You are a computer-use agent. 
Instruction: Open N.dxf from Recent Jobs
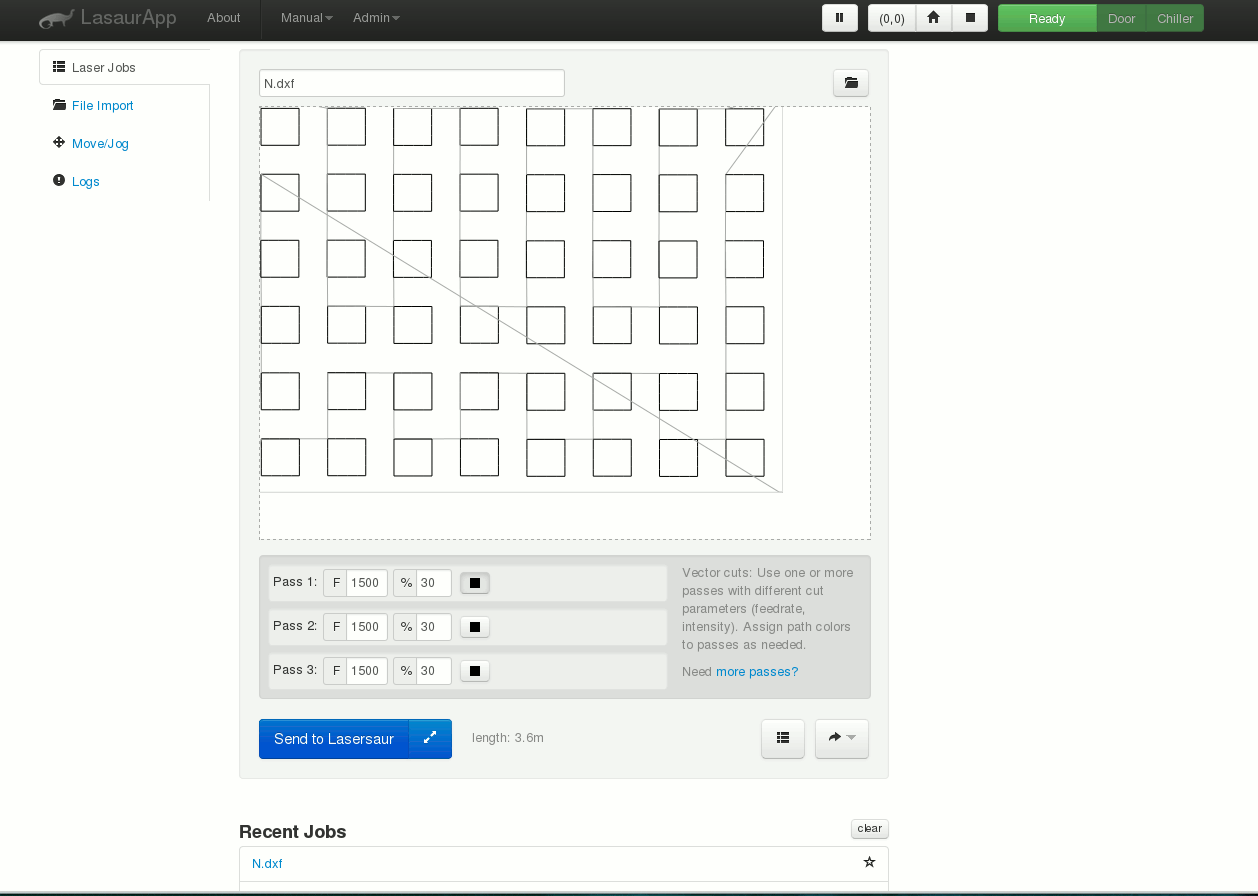pyautogui.click(x=267, y=864)
